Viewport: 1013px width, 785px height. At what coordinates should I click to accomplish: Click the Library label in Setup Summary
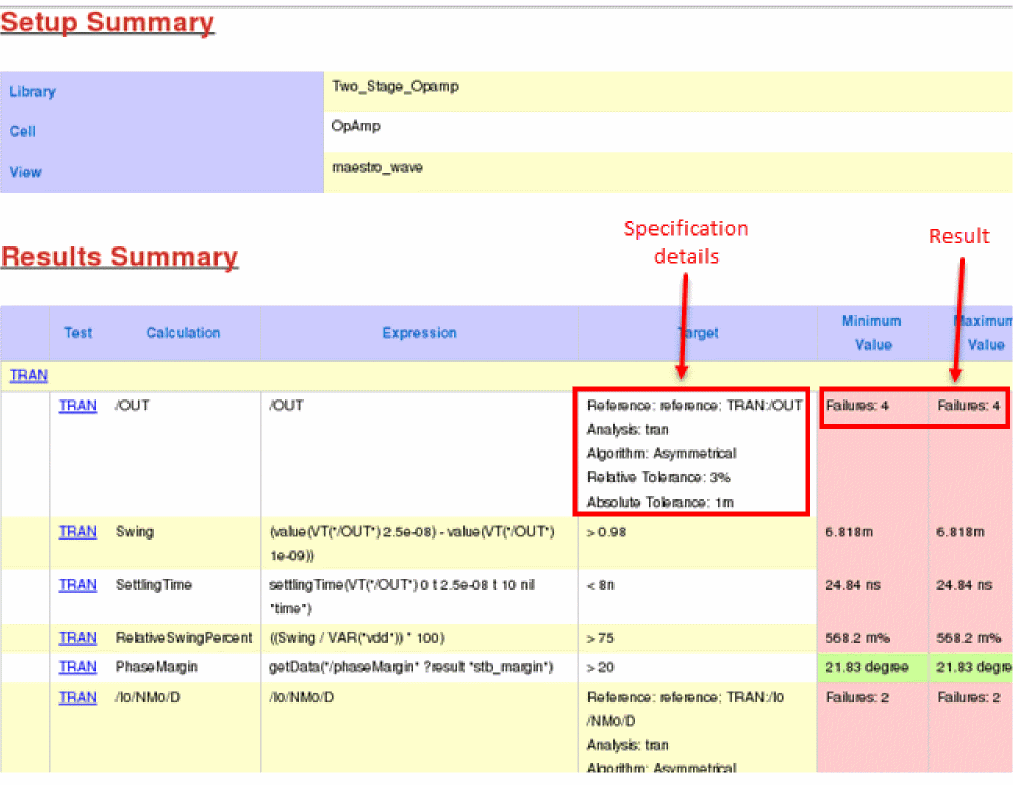pyautogui.click(x=32, y=91)
